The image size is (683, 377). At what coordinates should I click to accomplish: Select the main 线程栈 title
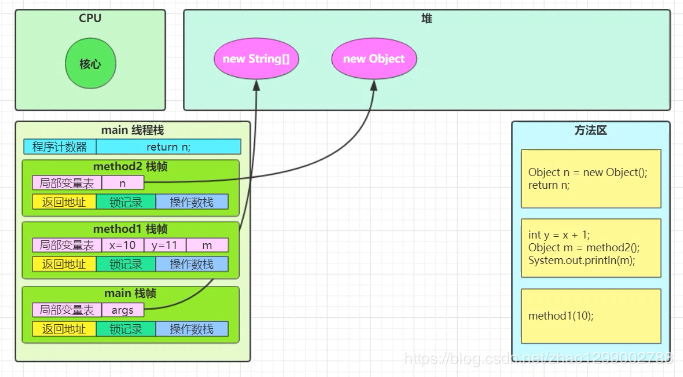pos(132,130)
